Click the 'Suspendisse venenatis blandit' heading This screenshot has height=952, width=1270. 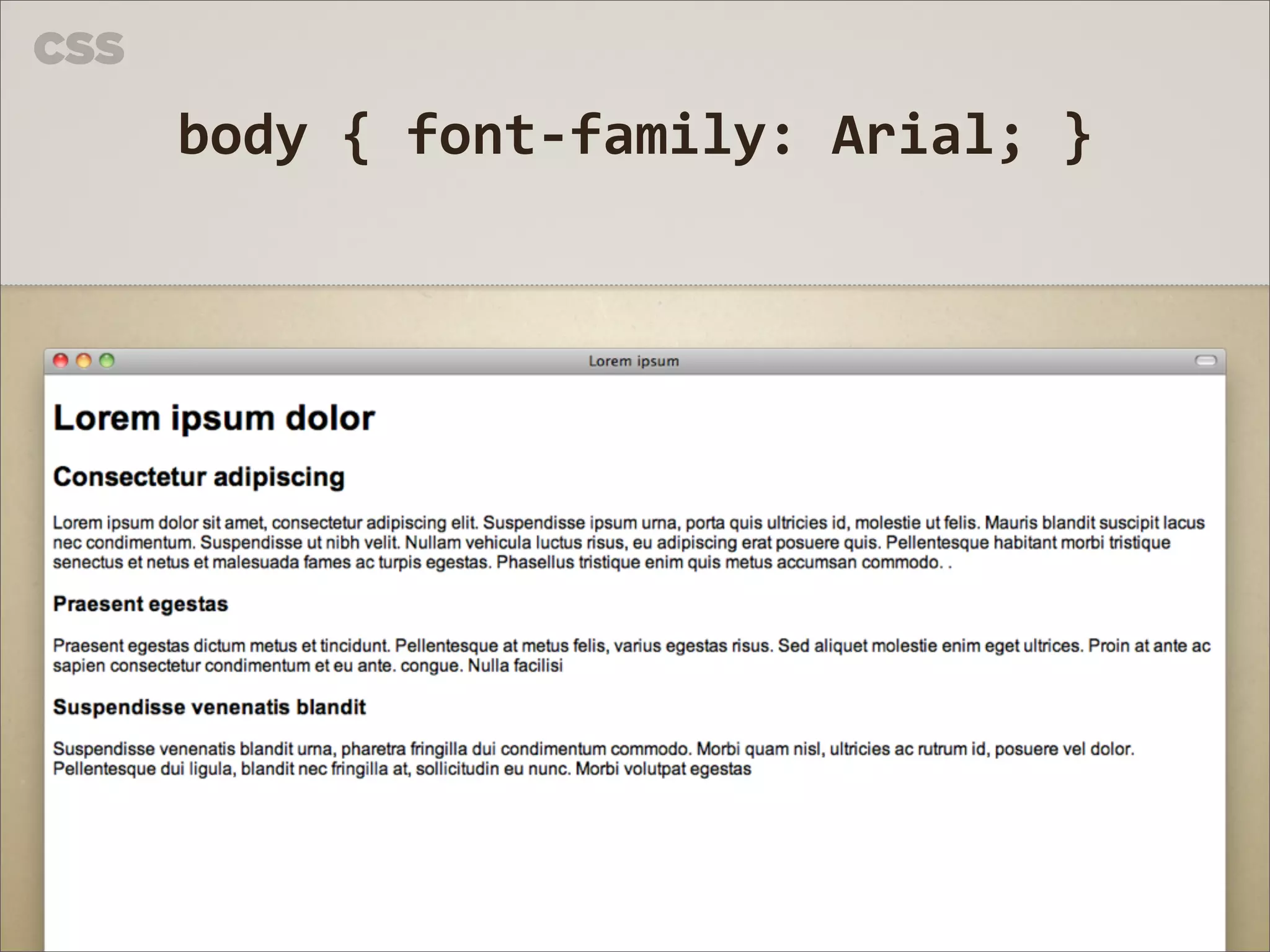(x=210, y=707)
